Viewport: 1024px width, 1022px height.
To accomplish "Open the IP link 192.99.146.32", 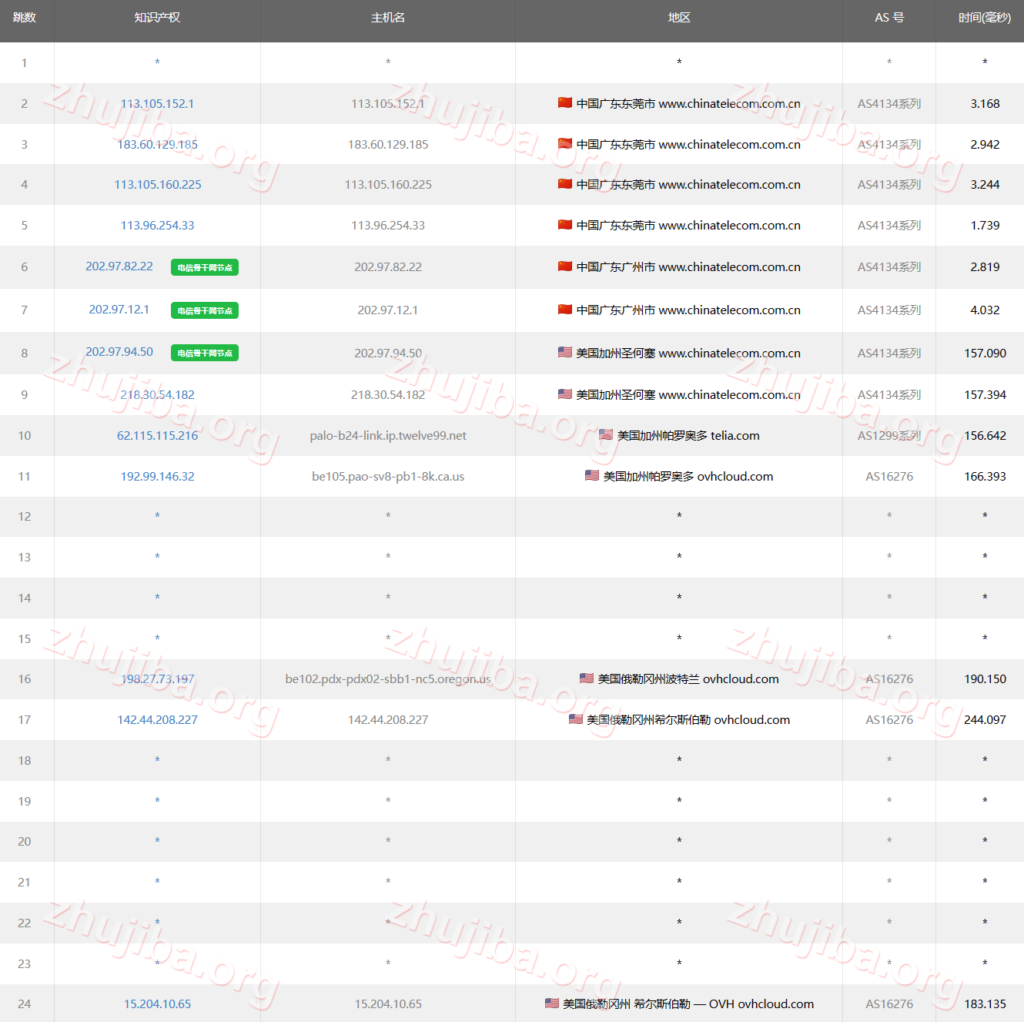I will pos(156,476).
